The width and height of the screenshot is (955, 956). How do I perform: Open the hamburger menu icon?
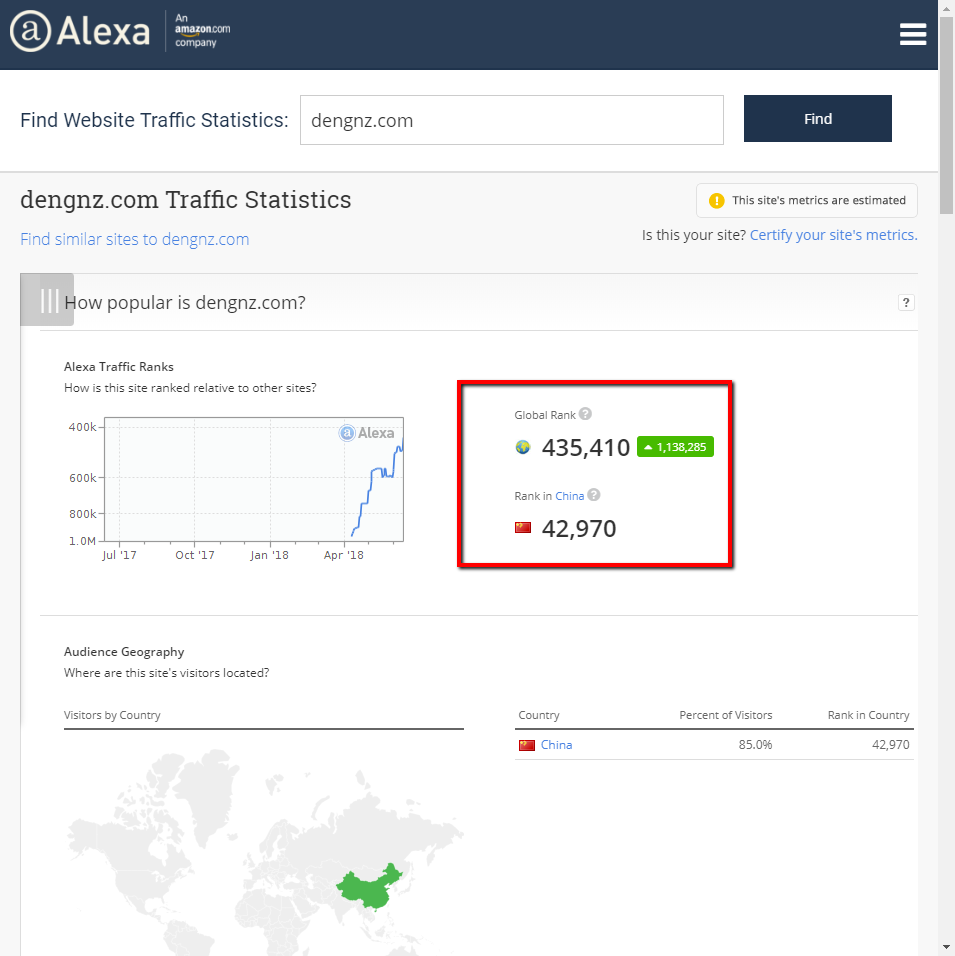912,34
